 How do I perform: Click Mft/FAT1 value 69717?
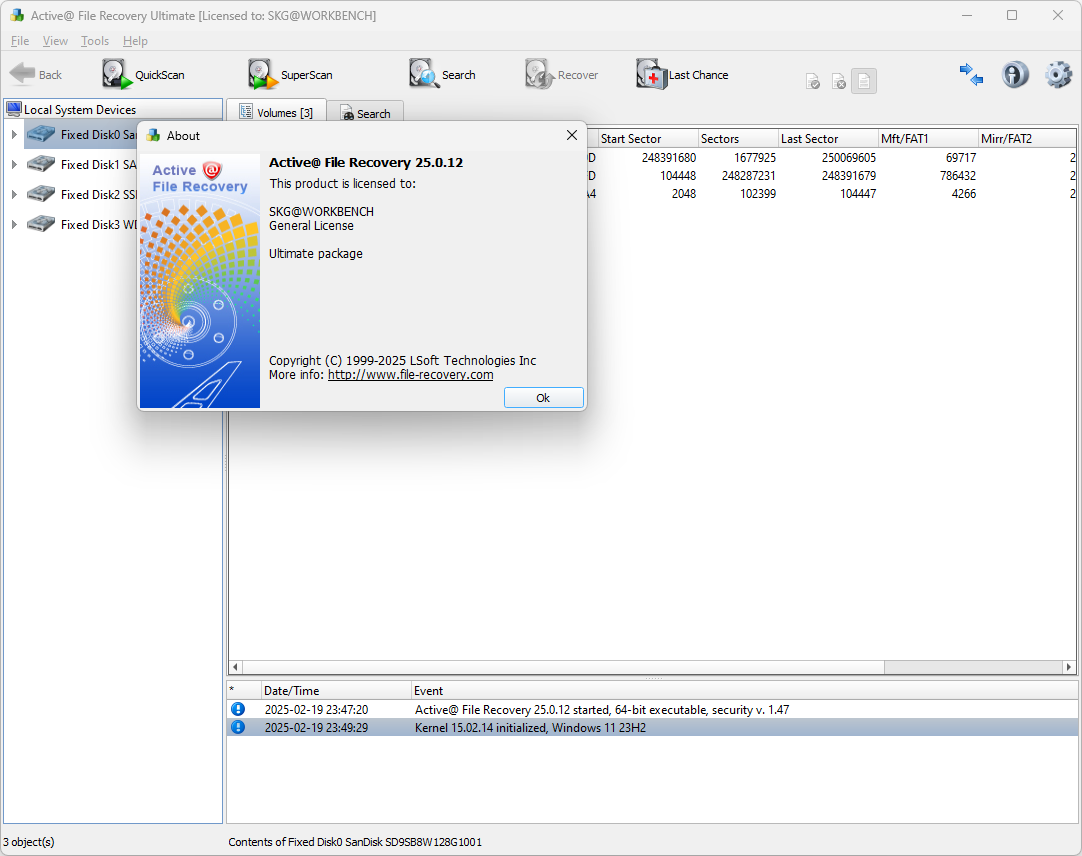pyautogui.click(x=961, y=157)
